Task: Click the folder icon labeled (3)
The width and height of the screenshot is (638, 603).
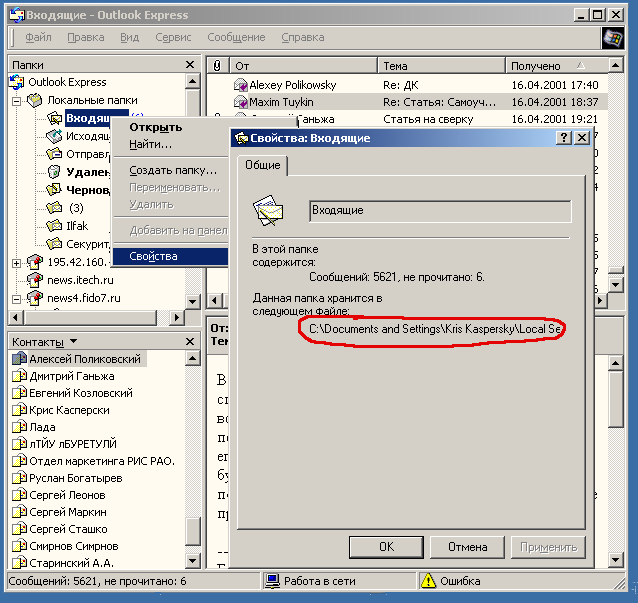Action: pos(54,208)
